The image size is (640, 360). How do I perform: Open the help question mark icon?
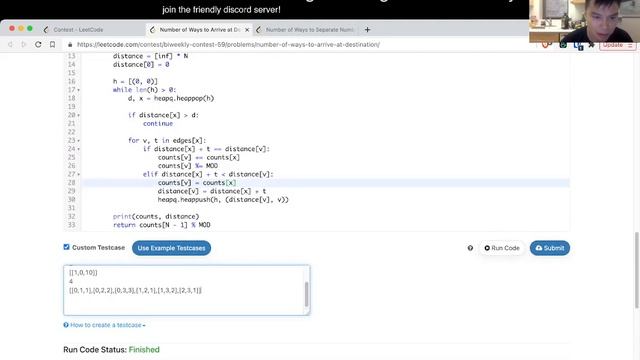click(x=470, y=248)
